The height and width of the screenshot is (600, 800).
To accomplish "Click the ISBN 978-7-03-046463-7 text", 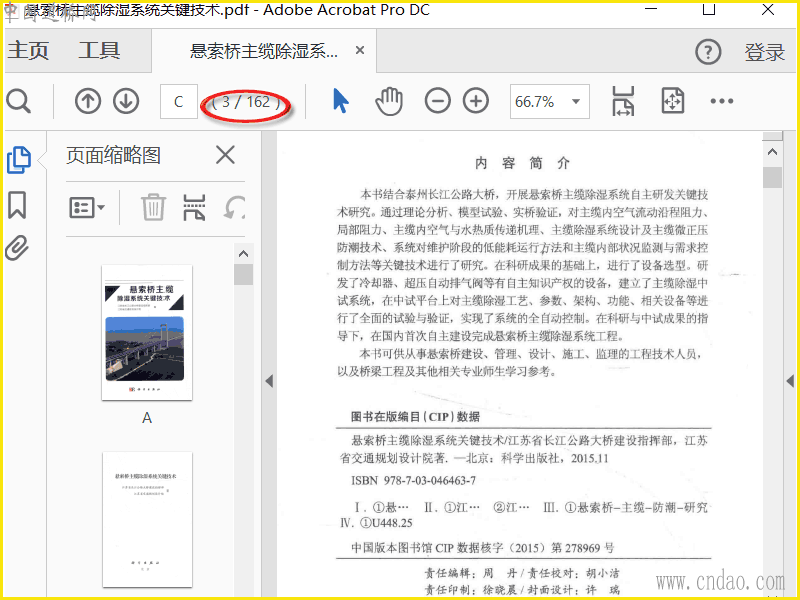I will pos(413,481).
